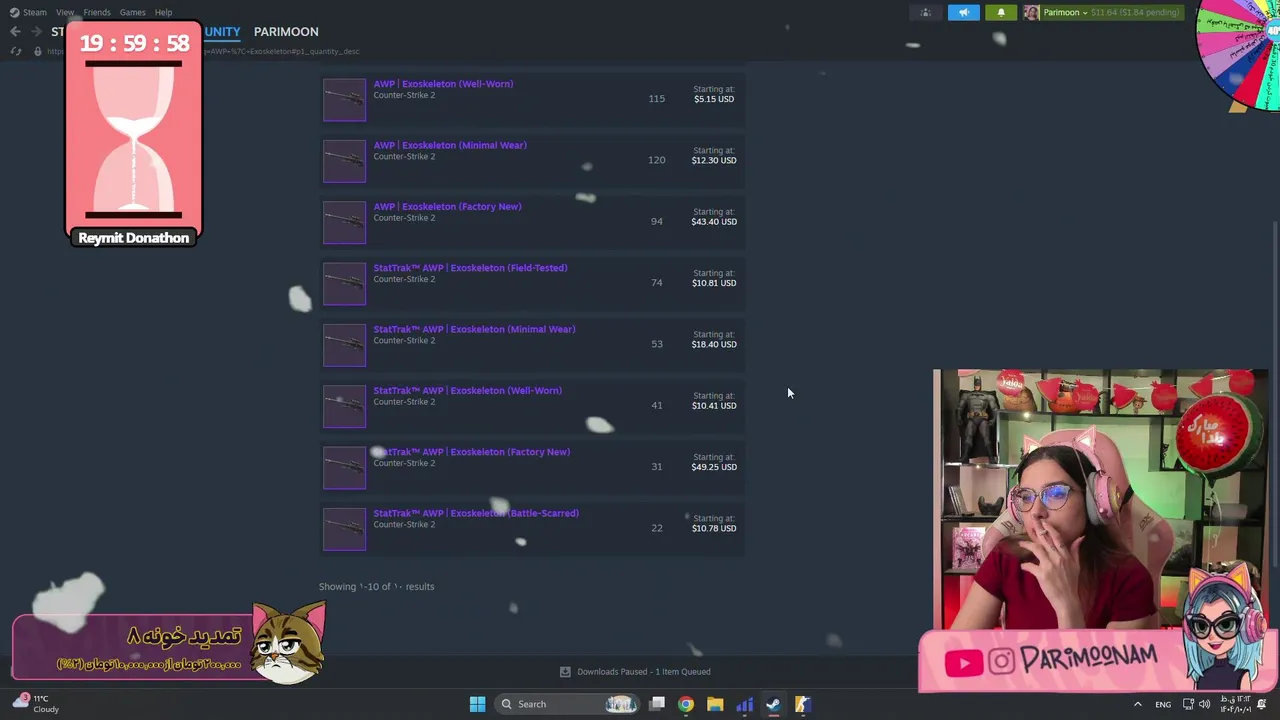1280x720 pixels.
Task: Open the View menu
Action: tap(65, 12)
